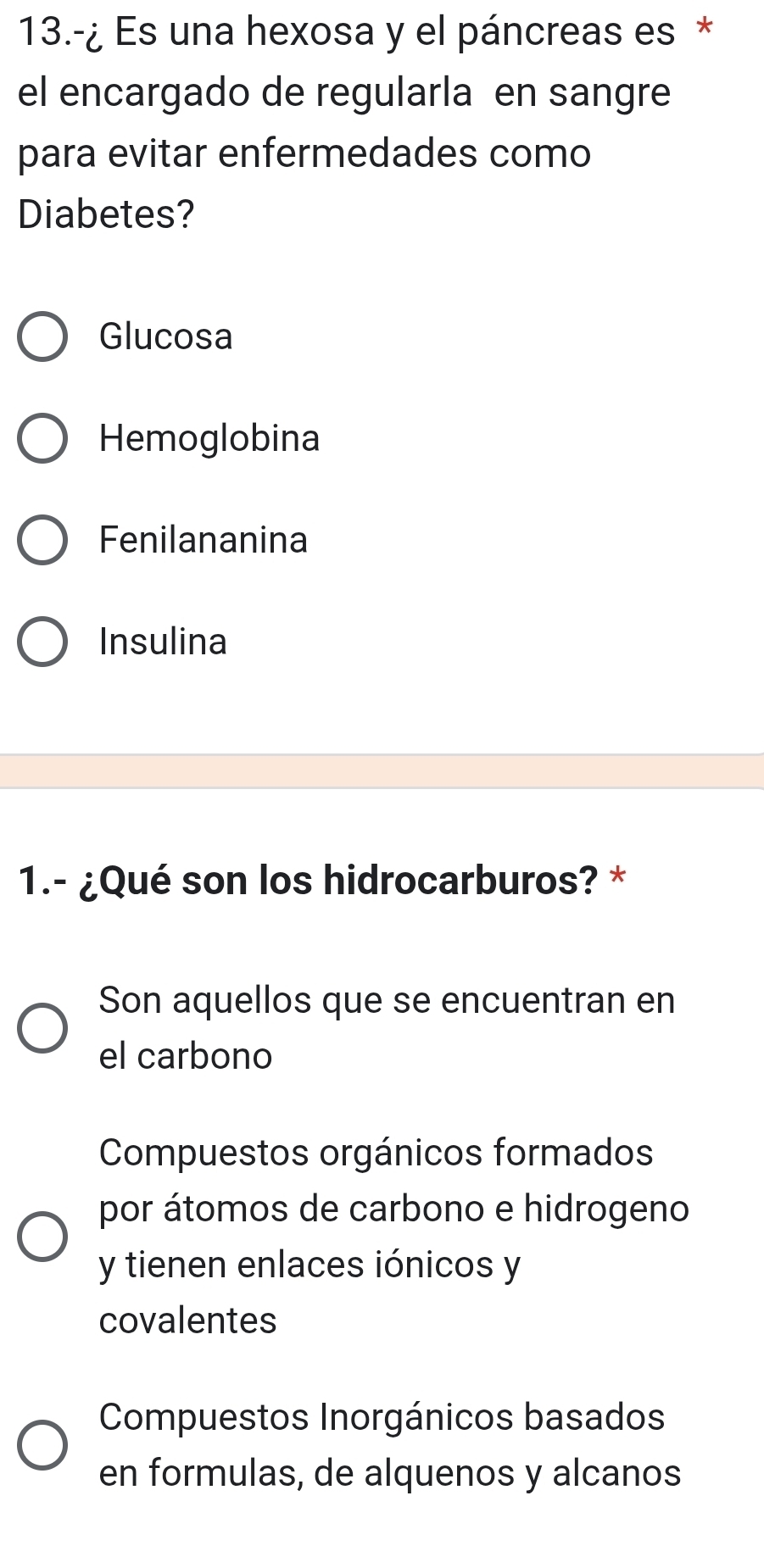
Task: Click the 'enlaces iónicos y covalentes' answer text
Action: pyautogui.click(x=310, y=1265)
